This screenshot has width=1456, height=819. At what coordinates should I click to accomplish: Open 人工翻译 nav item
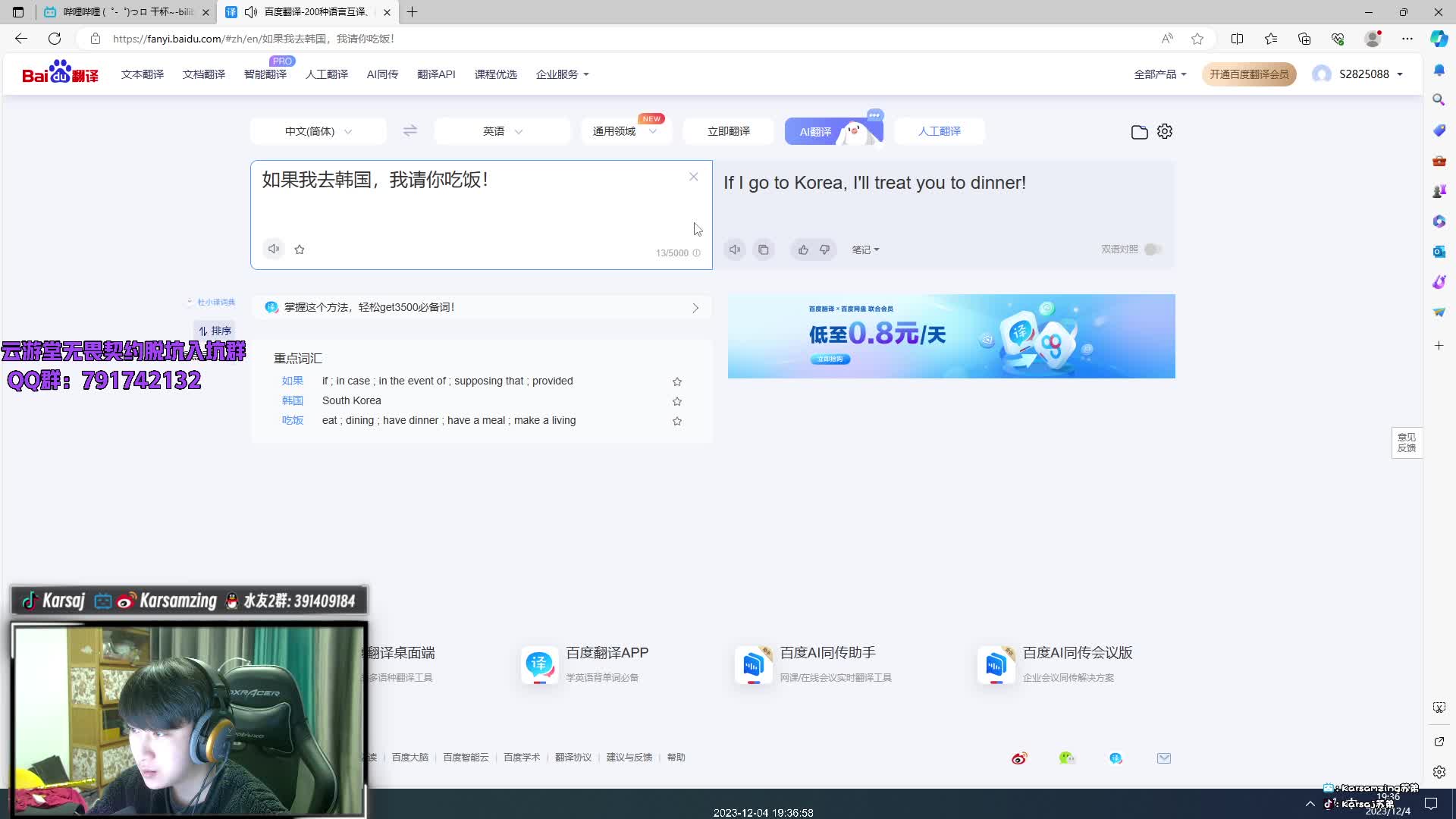(327, 74)
